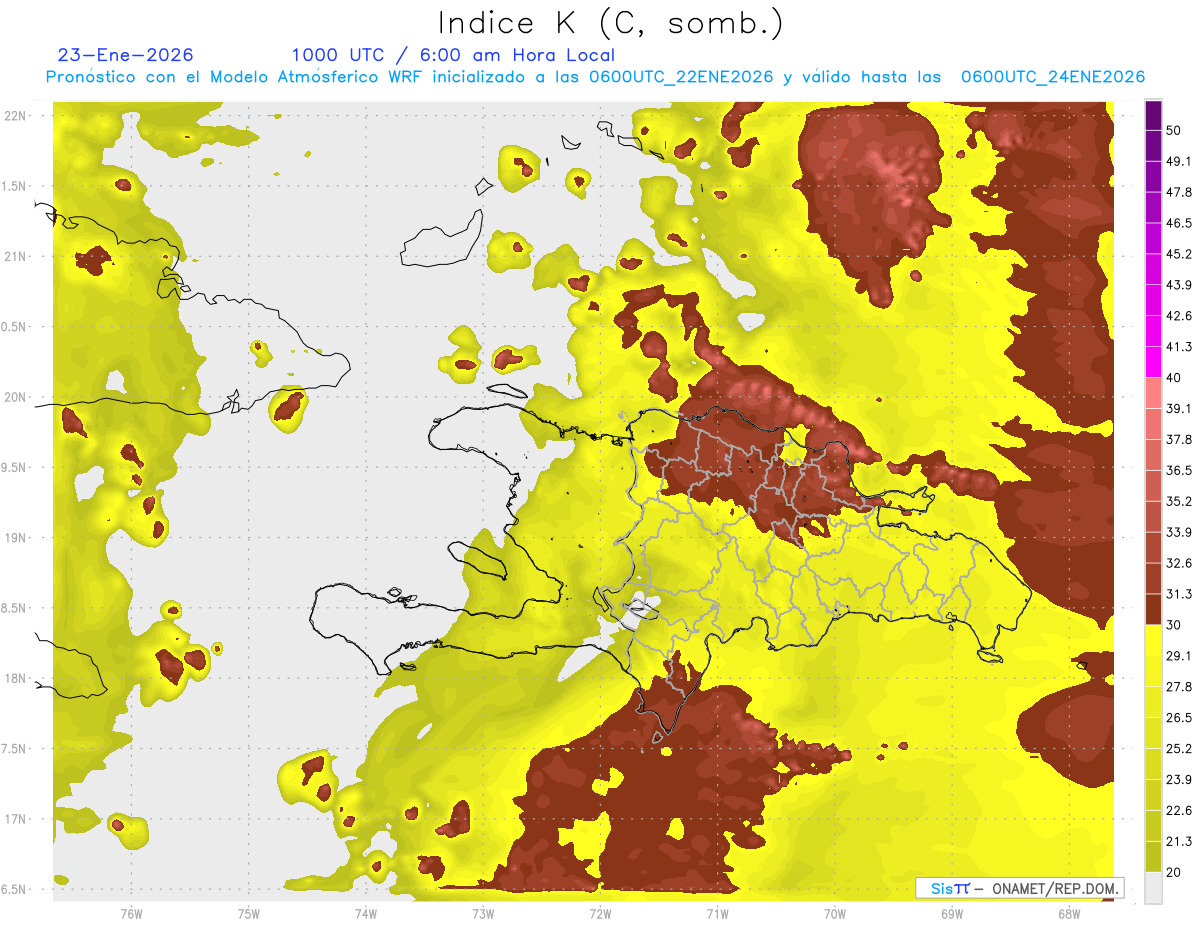Click the legend value "46.5"
Viewport: 1200px width, 927px height.
pyautogui.click(x=1179, y=223)
